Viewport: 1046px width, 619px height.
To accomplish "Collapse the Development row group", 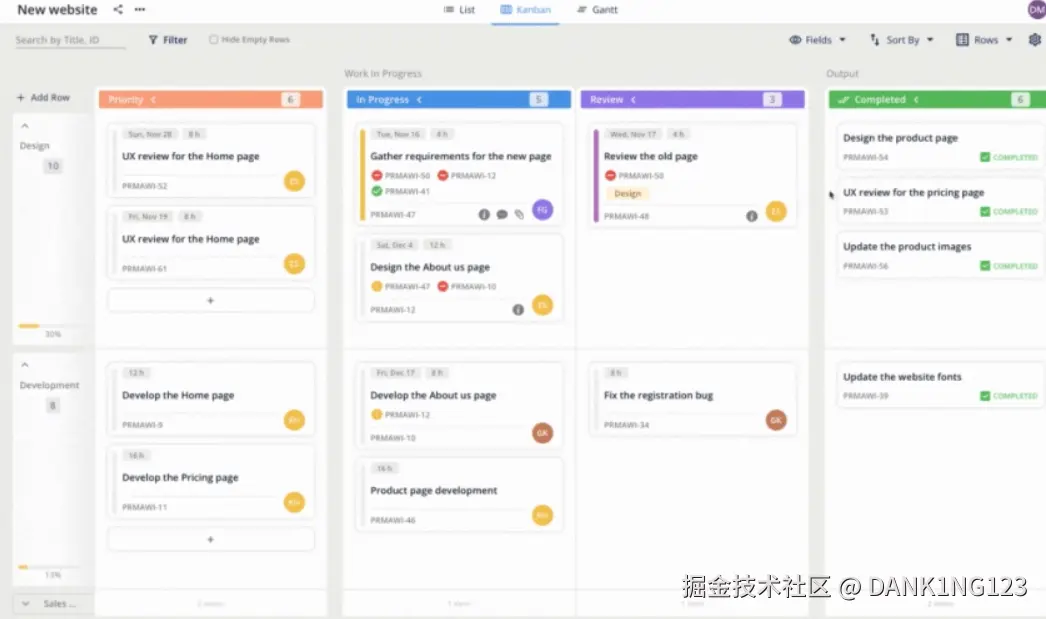I will (24, 365).
